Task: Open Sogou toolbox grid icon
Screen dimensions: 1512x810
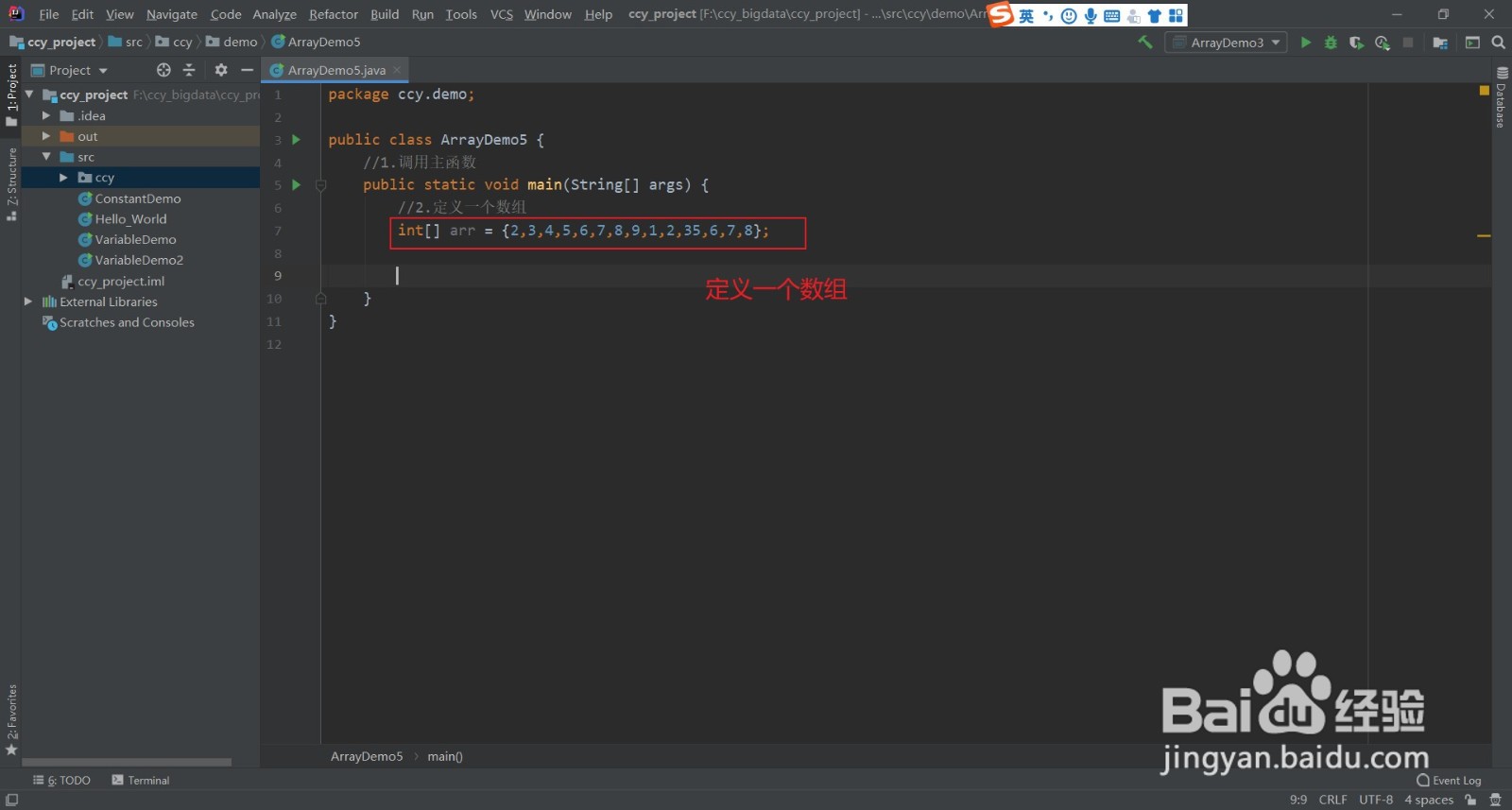Action: (1176, 16)
